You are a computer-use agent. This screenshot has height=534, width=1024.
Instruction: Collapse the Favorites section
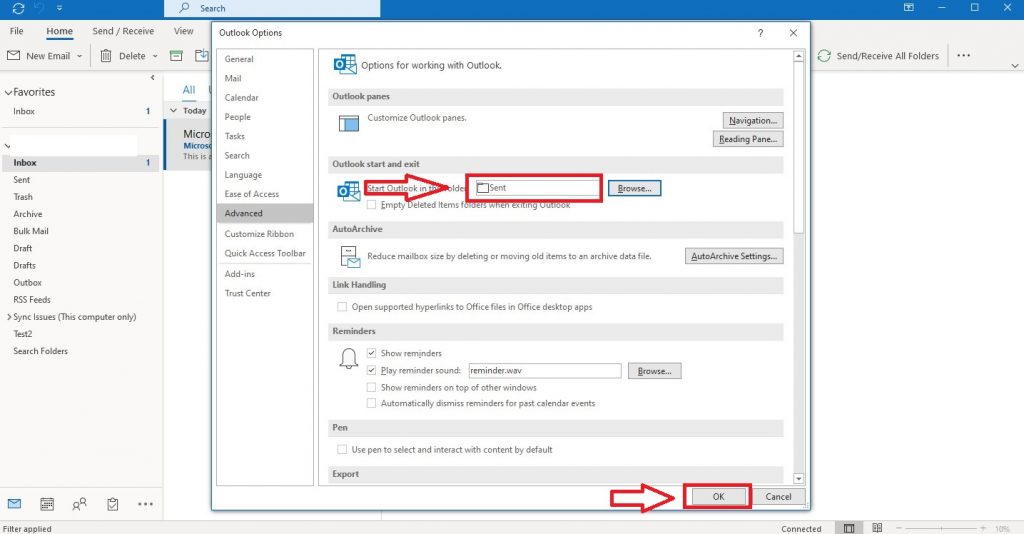8,93
